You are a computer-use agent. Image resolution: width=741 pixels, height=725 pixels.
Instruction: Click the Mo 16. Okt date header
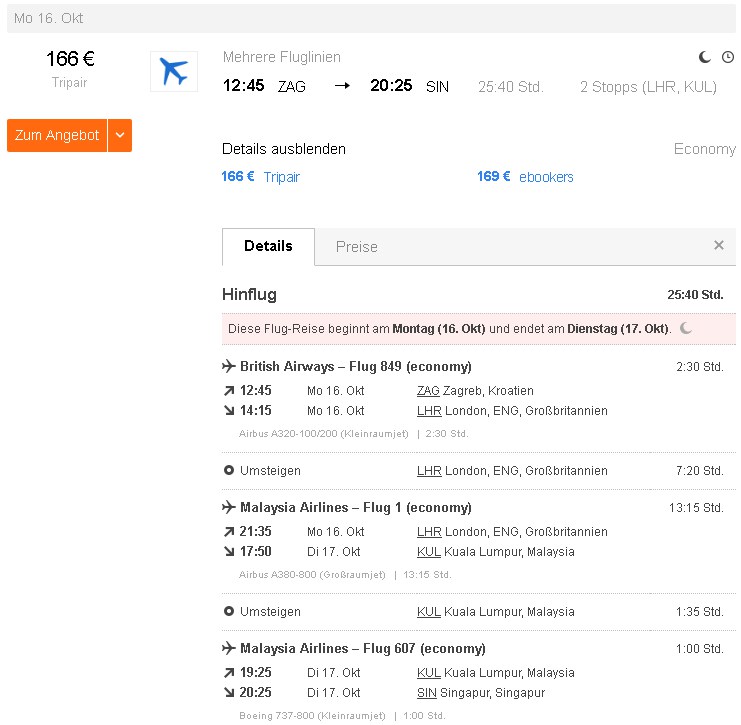click(49, 18)
